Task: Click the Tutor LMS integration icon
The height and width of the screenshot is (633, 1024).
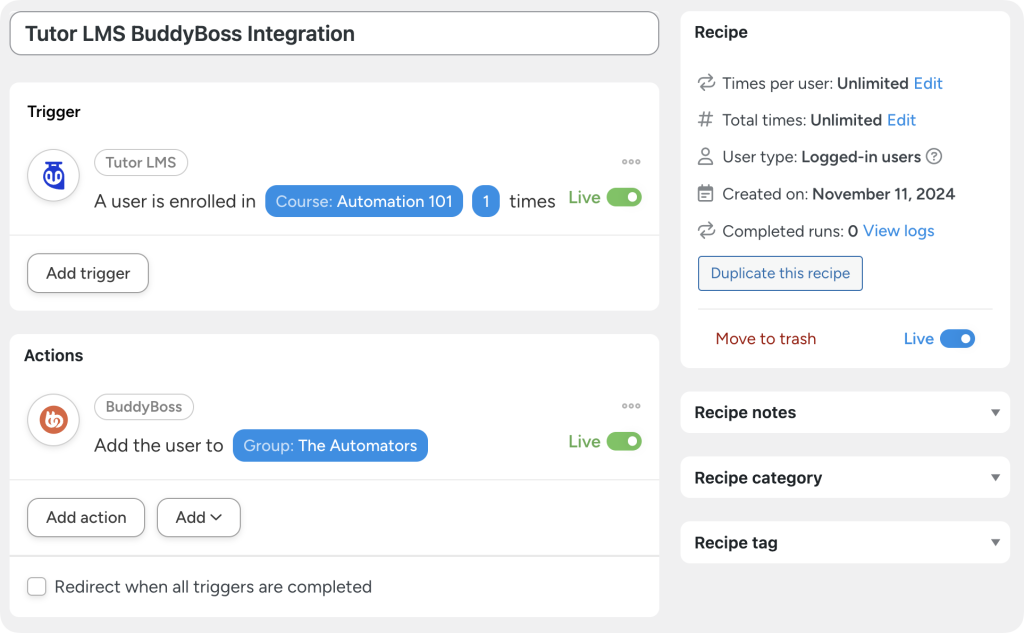Action: 53,175
